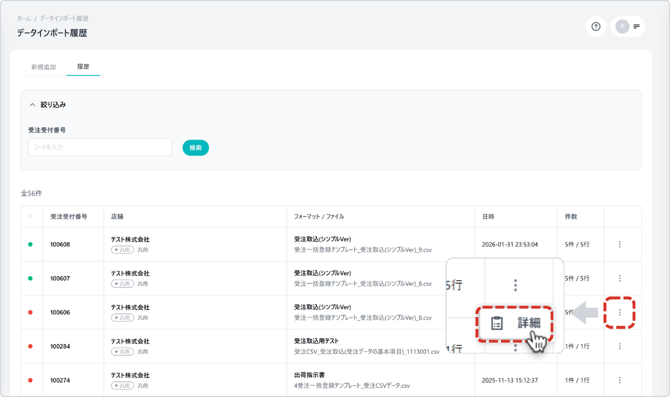The height and width of the screenshot is (401, 670).
Task: Open the user account menu in the header
Action: coord(627,27)
